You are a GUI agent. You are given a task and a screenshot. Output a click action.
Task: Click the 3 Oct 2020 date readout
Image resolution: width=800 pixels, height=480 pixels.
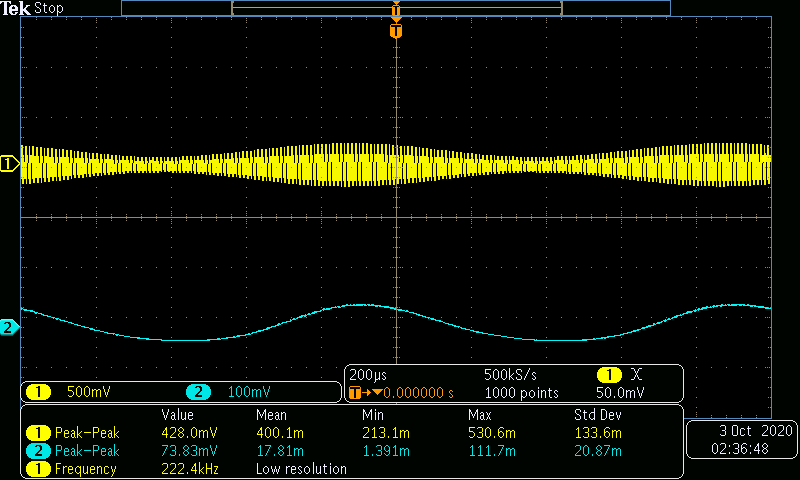[756, 431]
